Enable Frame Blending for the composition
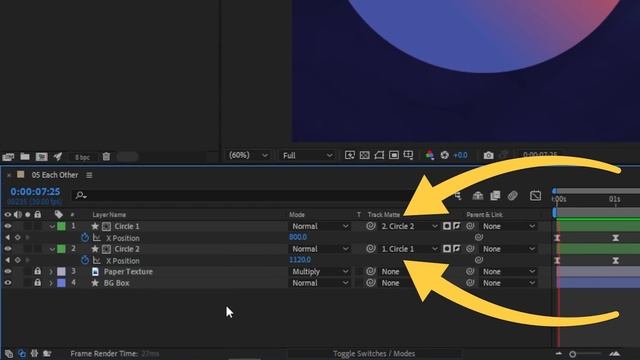 tap(495, 196)
